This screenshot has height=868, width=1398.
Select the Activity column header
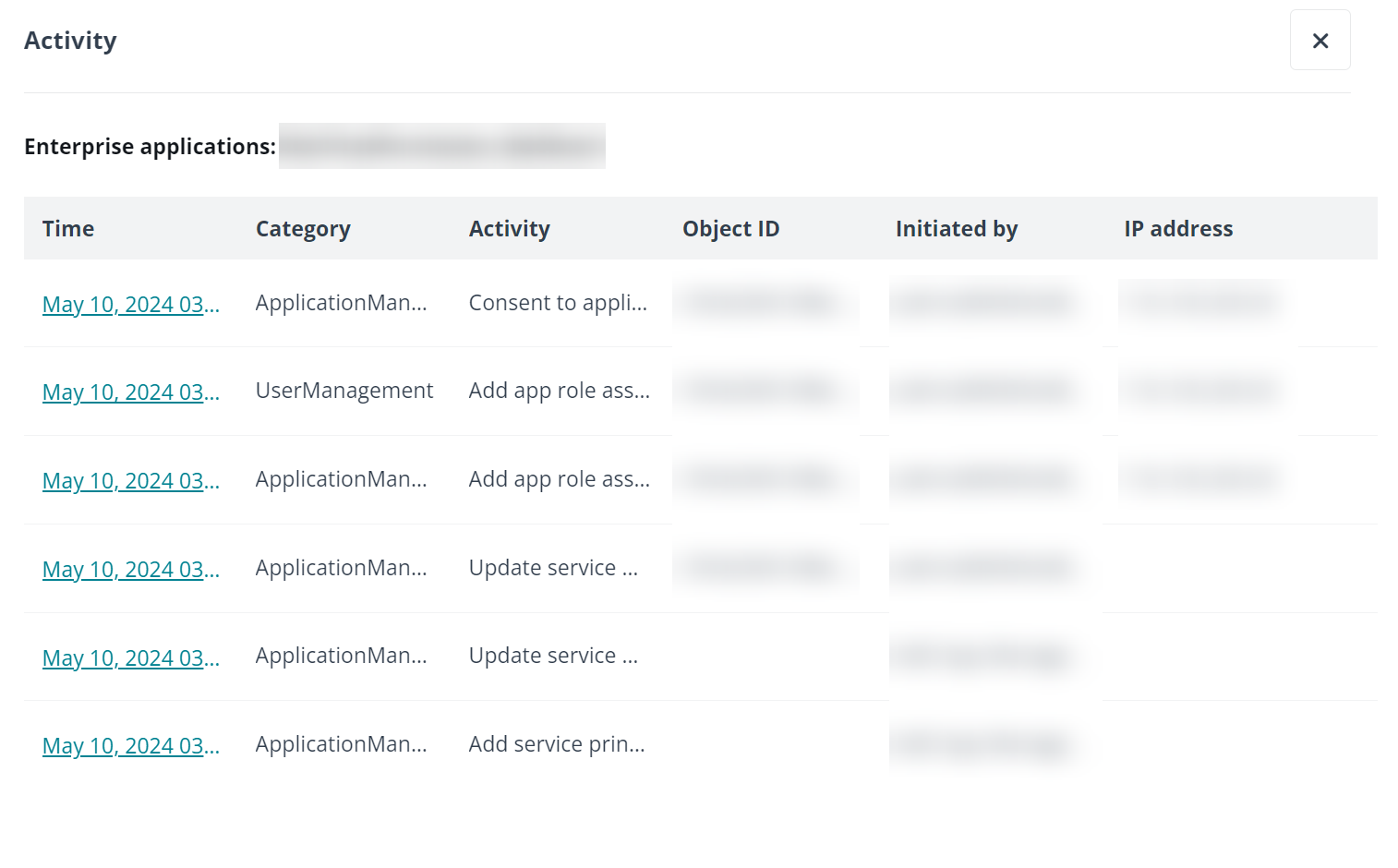pos(509,229)
